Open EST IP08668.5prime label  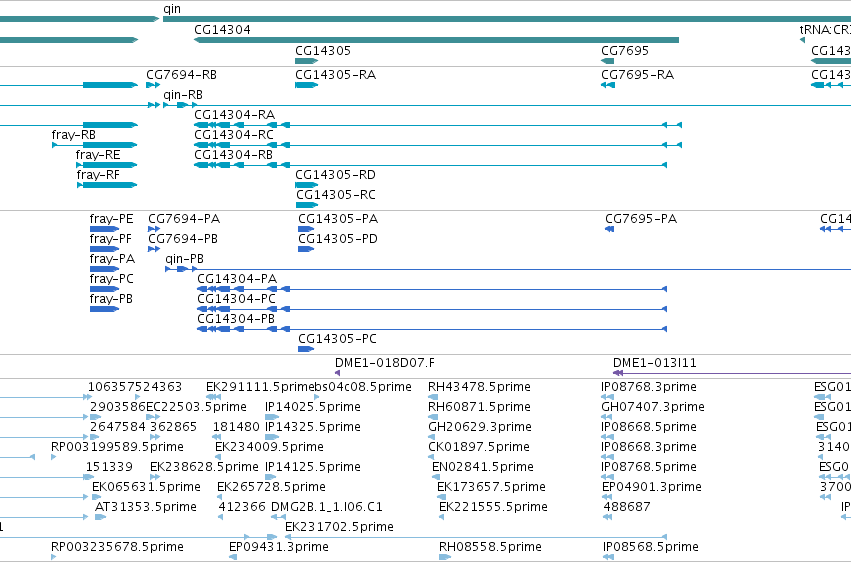(x=649, y=427)
